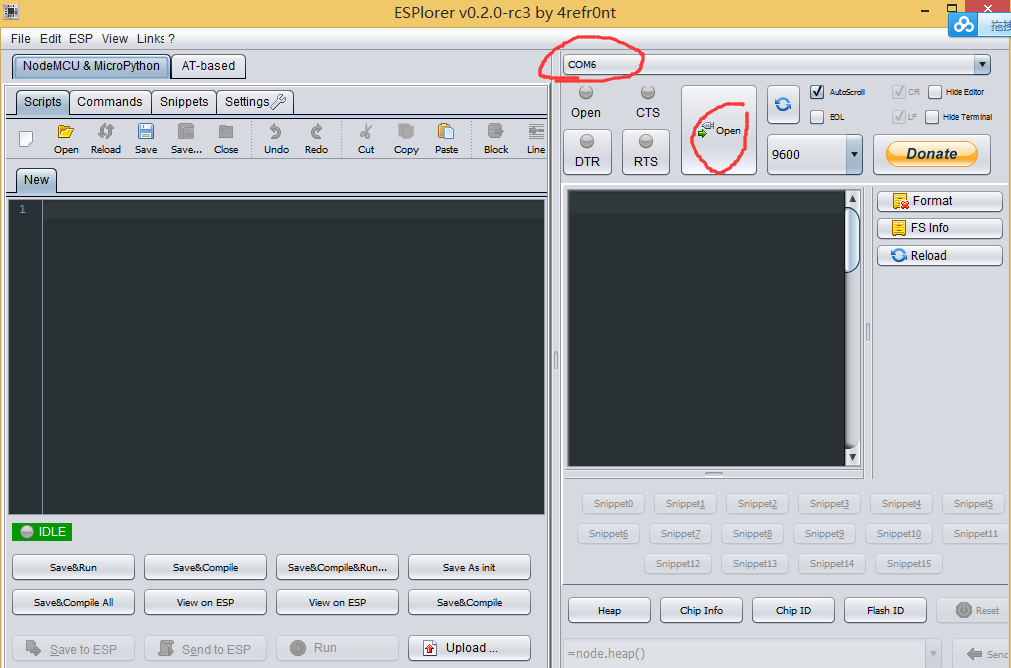Check the EOL checkbox
Image resolution: width=1011 pixels, height=668 pixels.
(817, 117)
